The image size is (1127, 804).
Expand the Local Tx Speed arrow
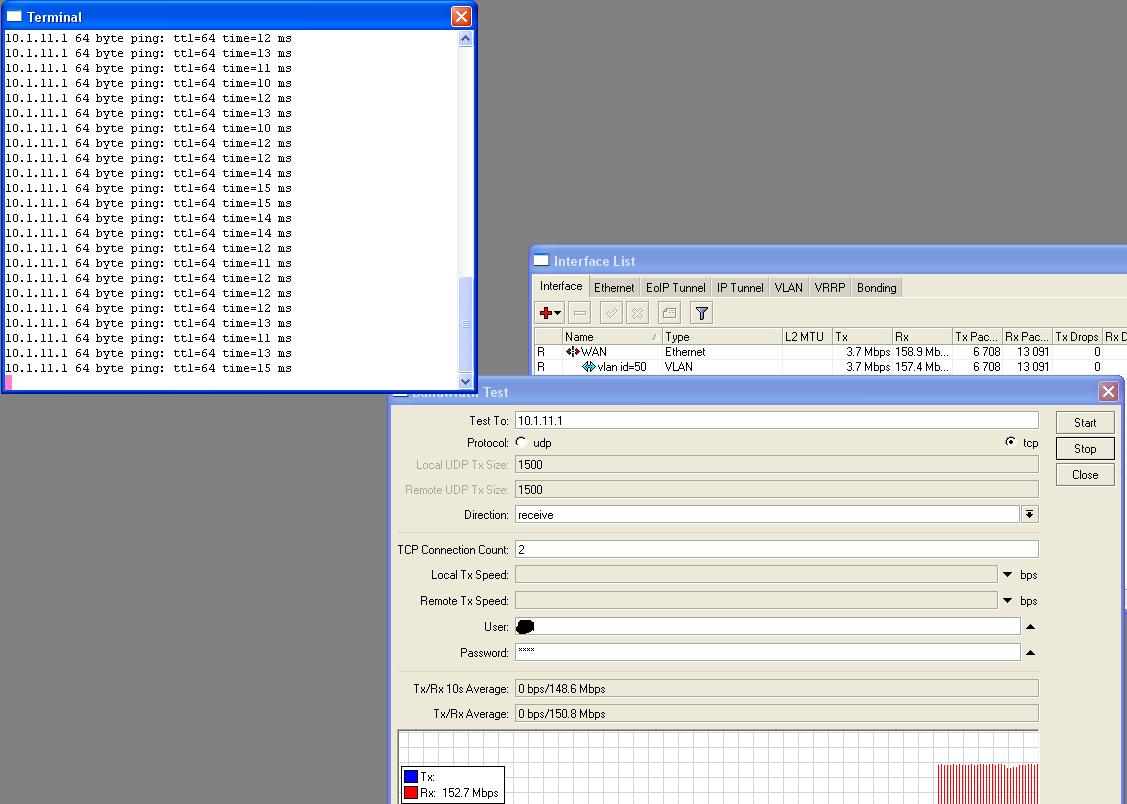pos(1007,575)
